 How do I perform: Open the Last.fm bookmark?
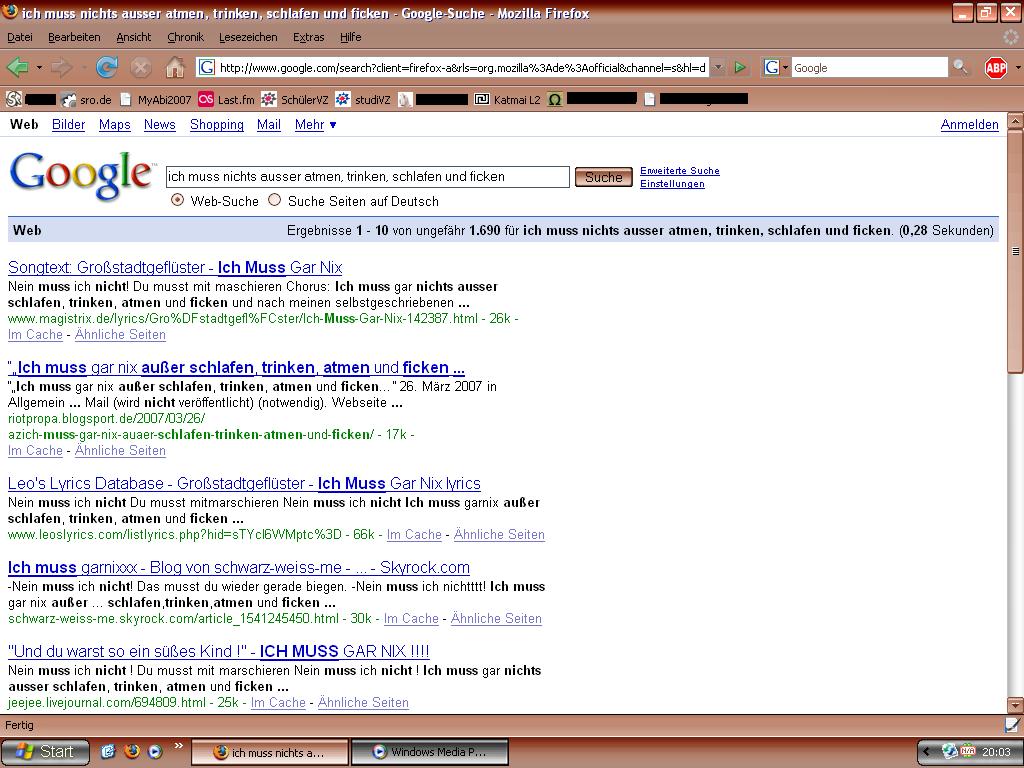226,99
